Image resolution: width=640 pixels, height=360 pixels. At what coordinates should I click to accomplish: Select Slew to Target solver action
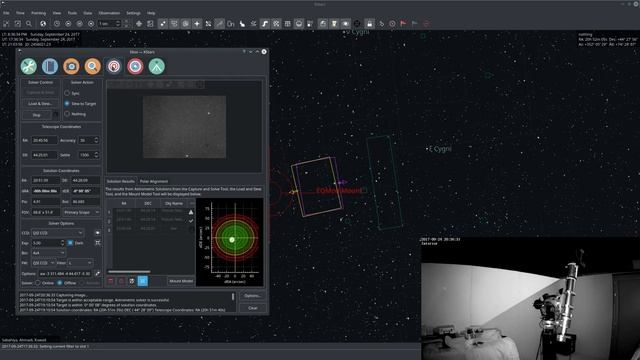[x=67, y=104]
